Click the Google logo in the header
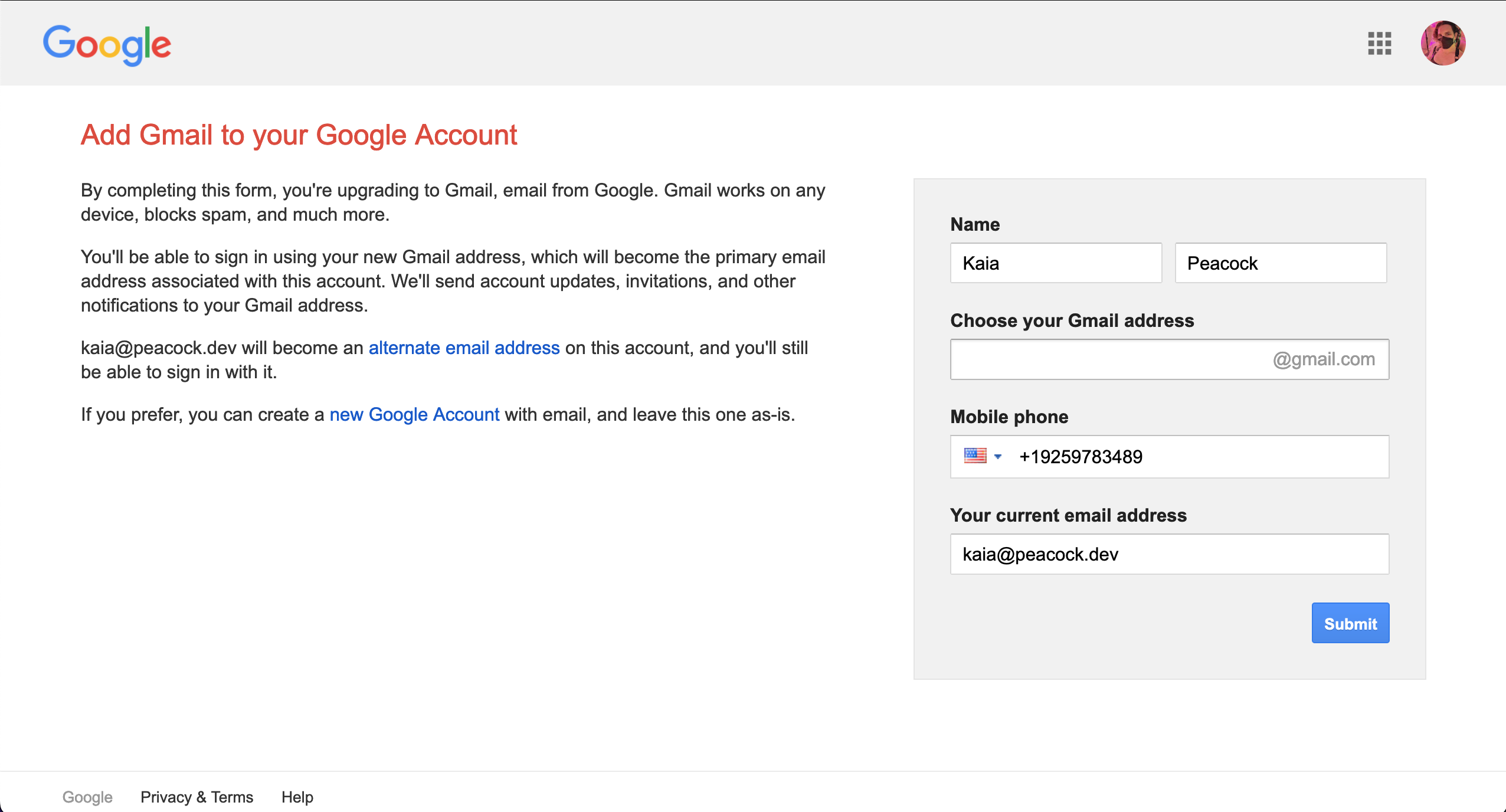 pyautogui.click(x=107, y=45)
